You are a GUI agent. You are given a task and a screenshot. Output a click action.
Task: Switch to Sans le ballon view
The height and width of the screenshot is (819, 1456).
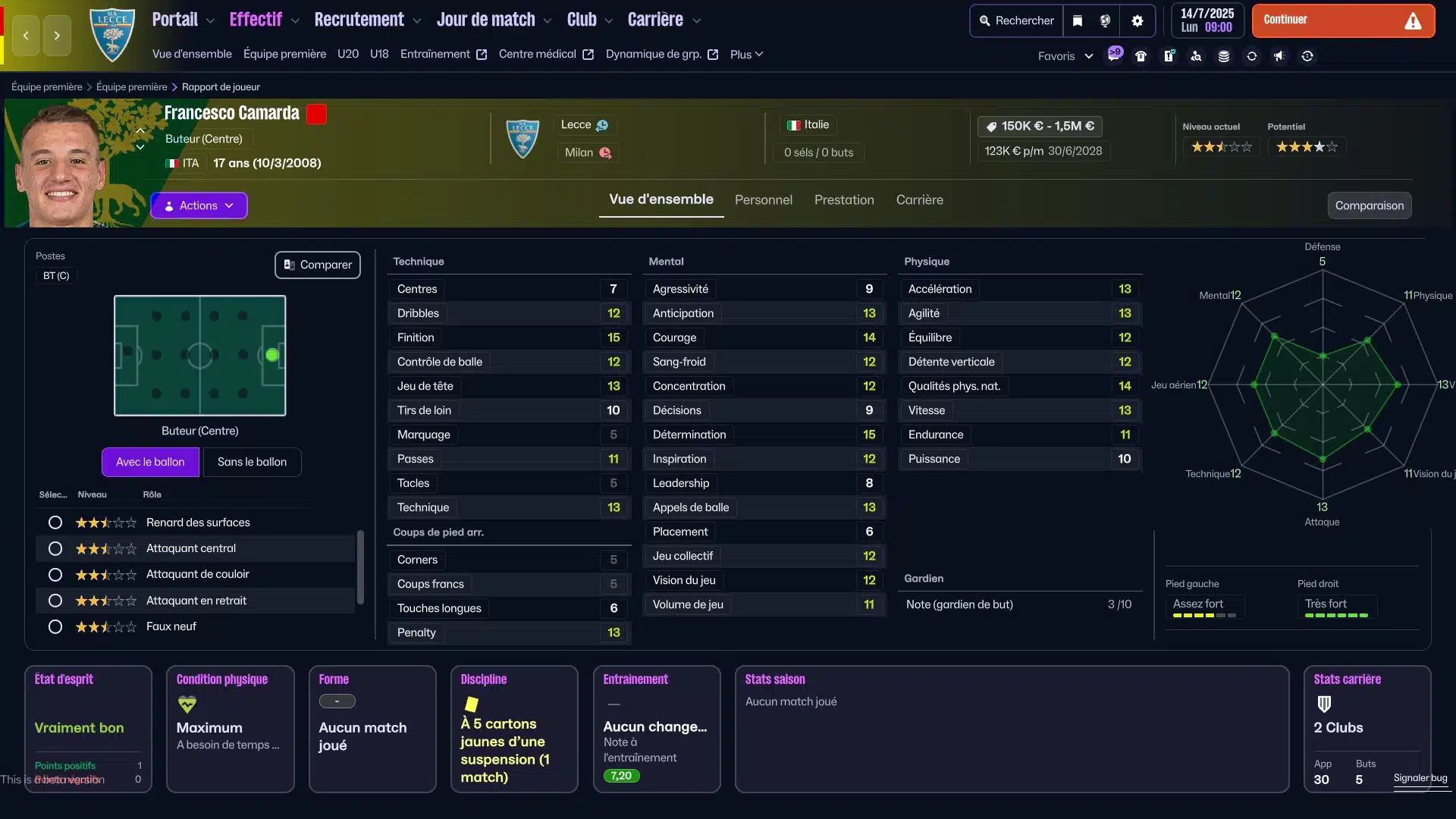252,462
